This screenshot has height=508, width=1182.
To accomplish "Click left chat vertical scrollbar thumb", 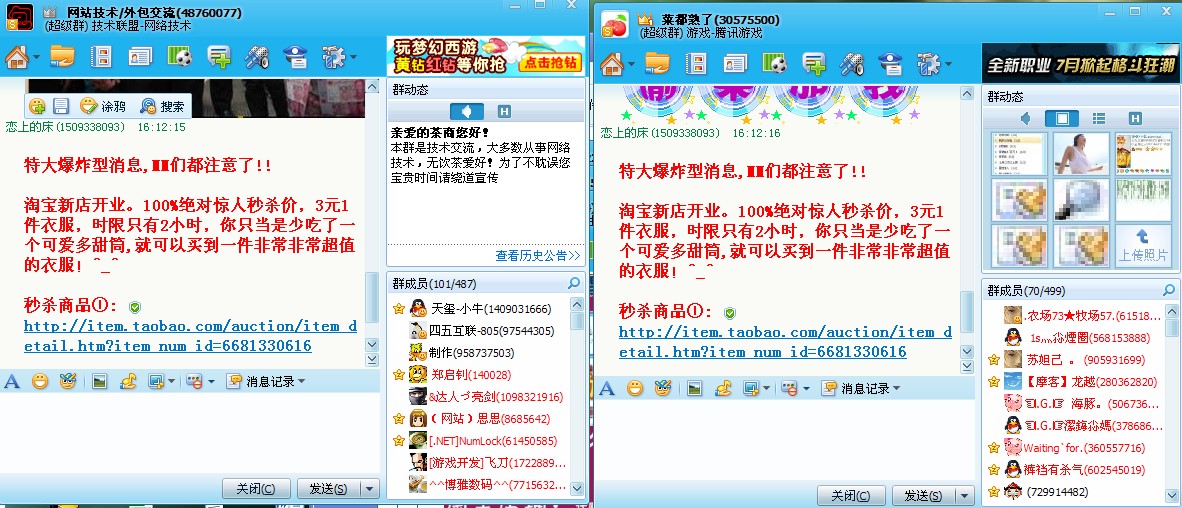I will 372,298.
